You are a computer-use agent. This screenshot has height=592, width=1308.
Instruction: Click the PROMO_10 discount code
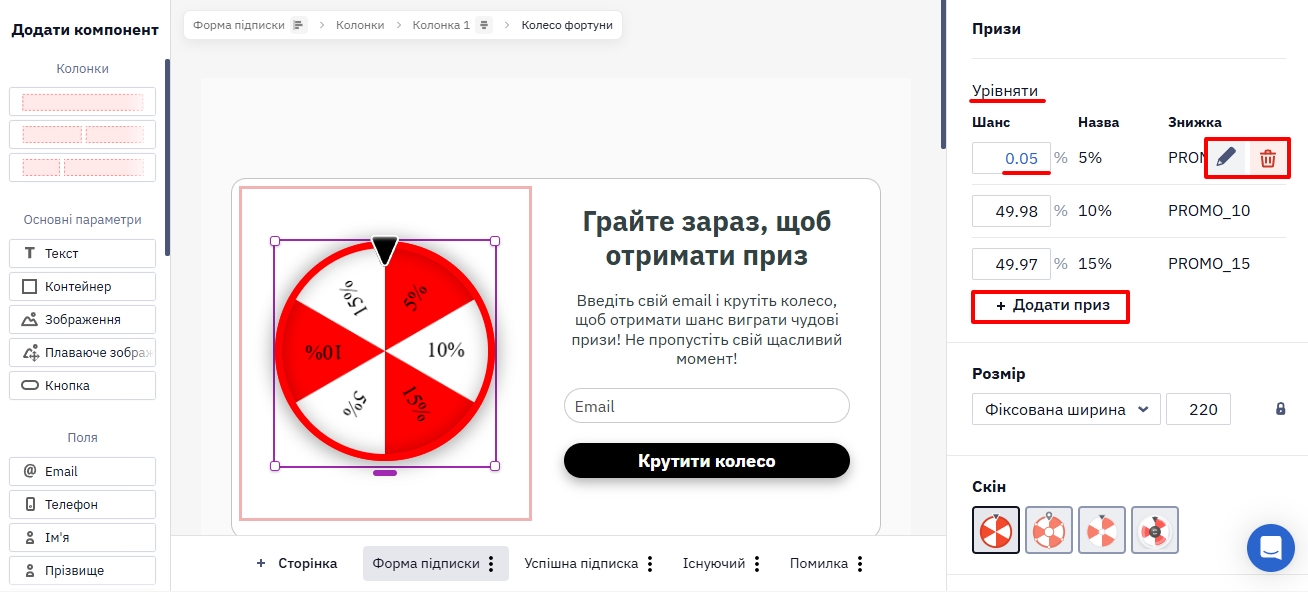pyautogui.click(x=1209, y=211)
